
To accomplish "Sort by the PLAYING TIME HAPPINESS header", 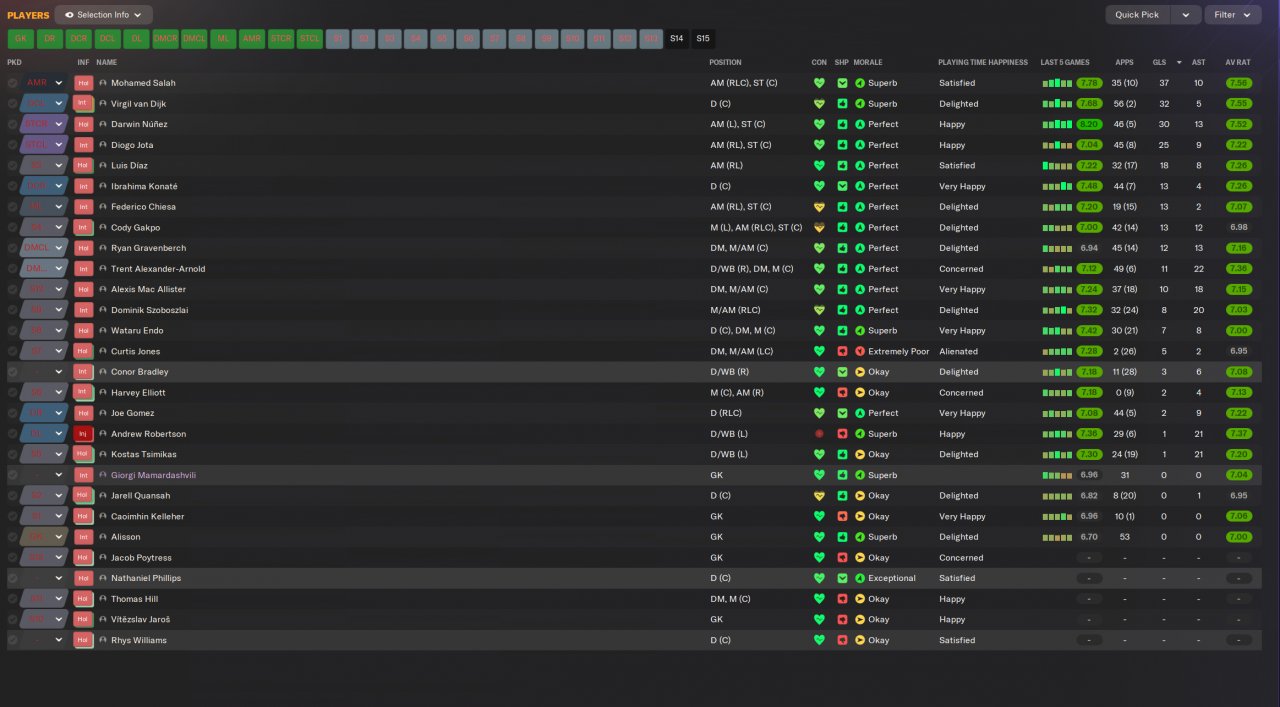I will [983, 62].
